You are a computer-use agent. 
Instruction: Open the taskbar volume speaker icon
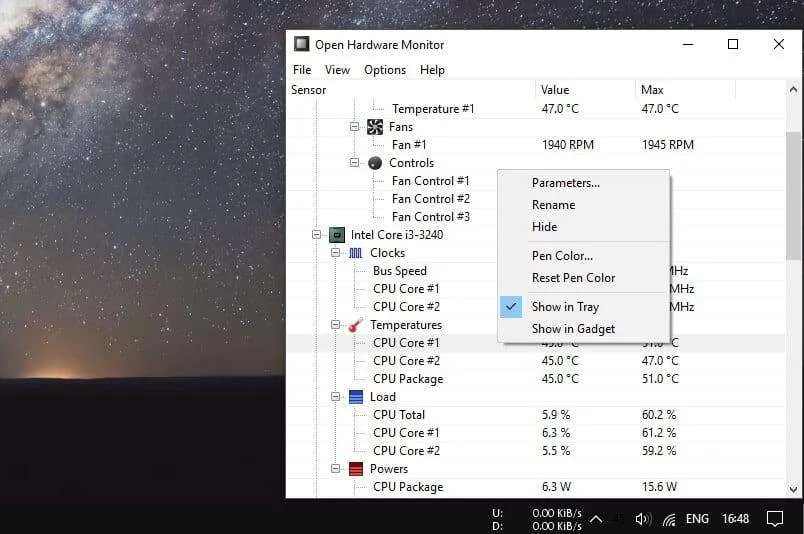(643, 520)
